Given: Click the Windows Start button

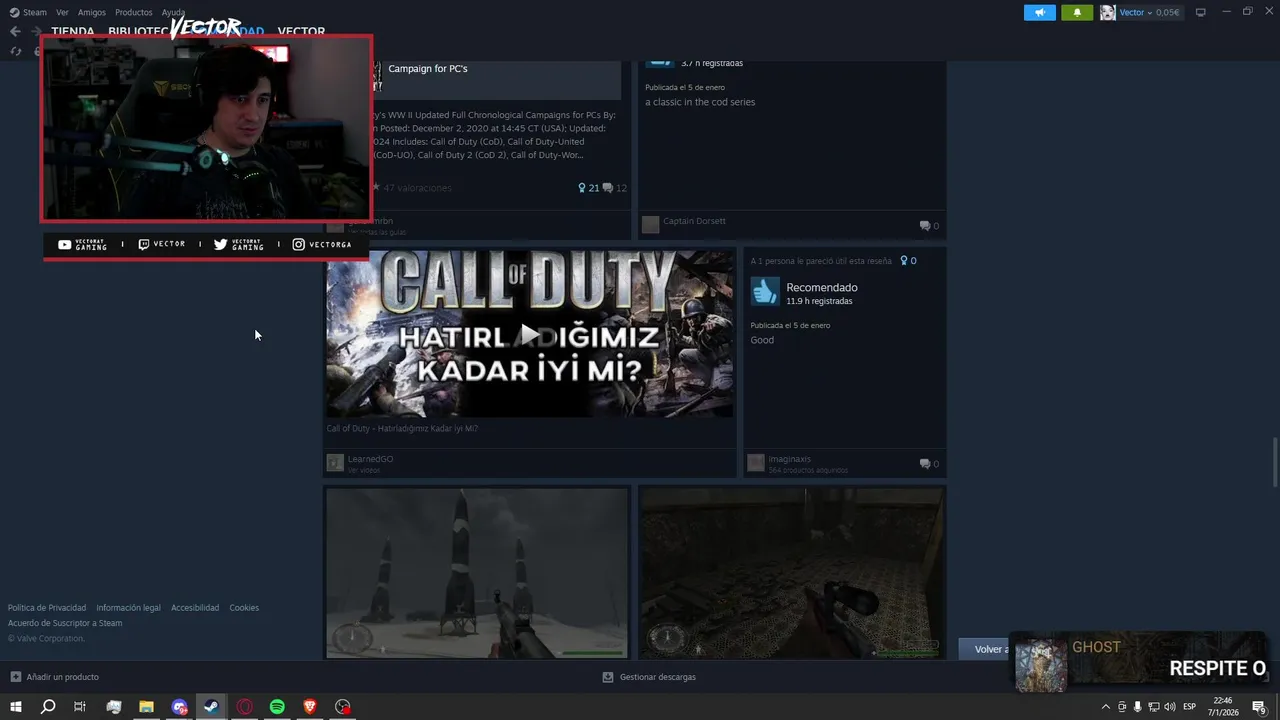Looking at the screenshot, I should [16, 707].
